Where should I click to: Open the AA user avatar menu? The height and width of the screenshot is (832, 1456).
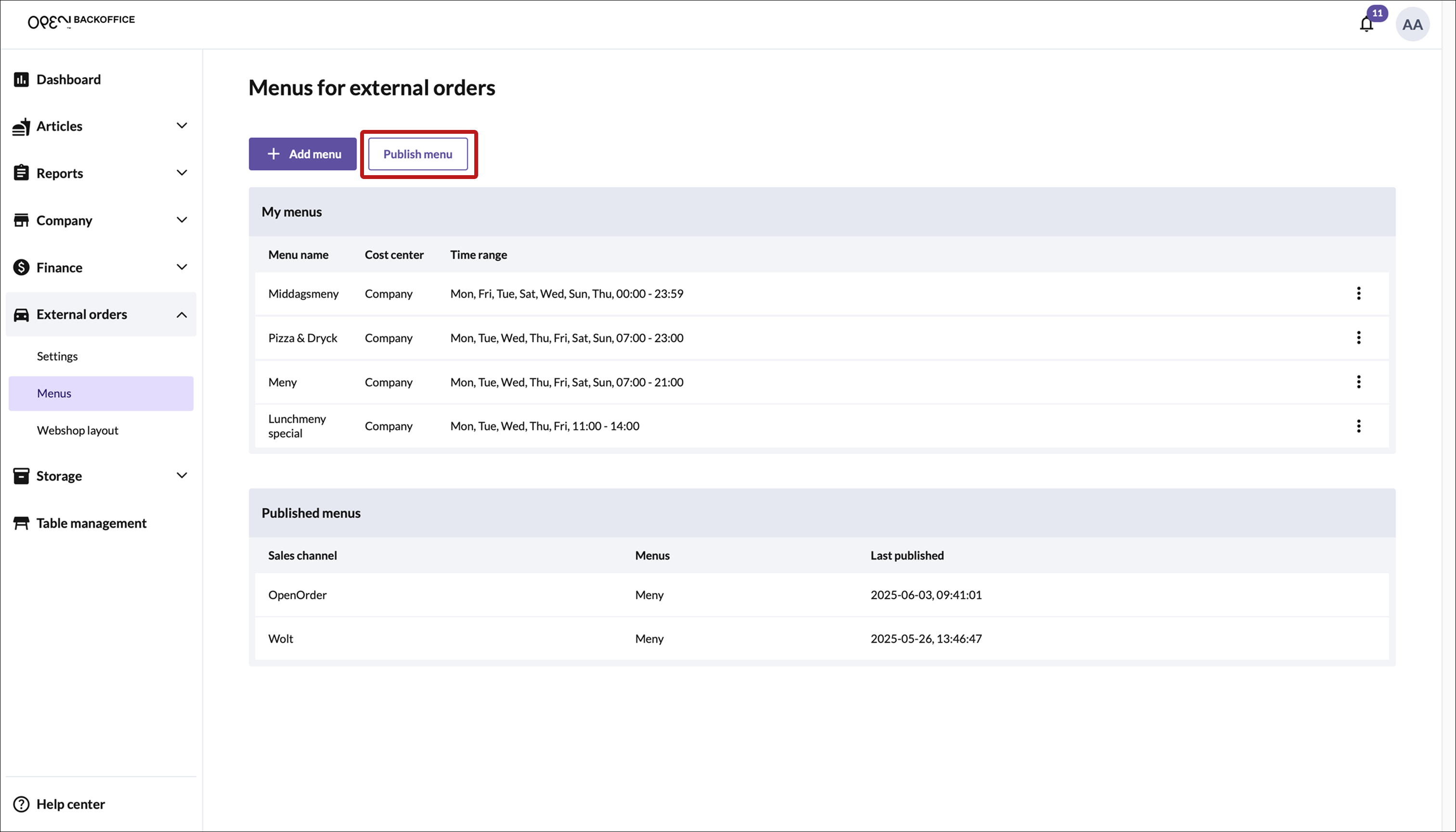click(1412, 25)
